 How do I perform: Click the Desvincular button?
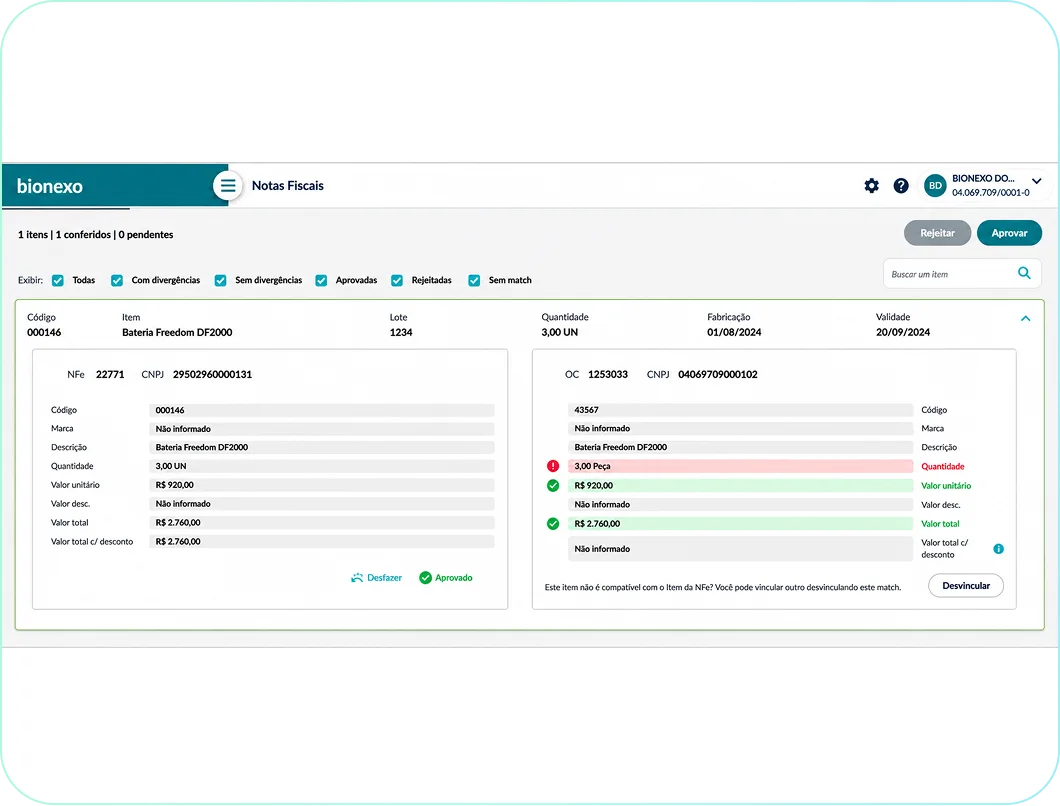(965, 586)
